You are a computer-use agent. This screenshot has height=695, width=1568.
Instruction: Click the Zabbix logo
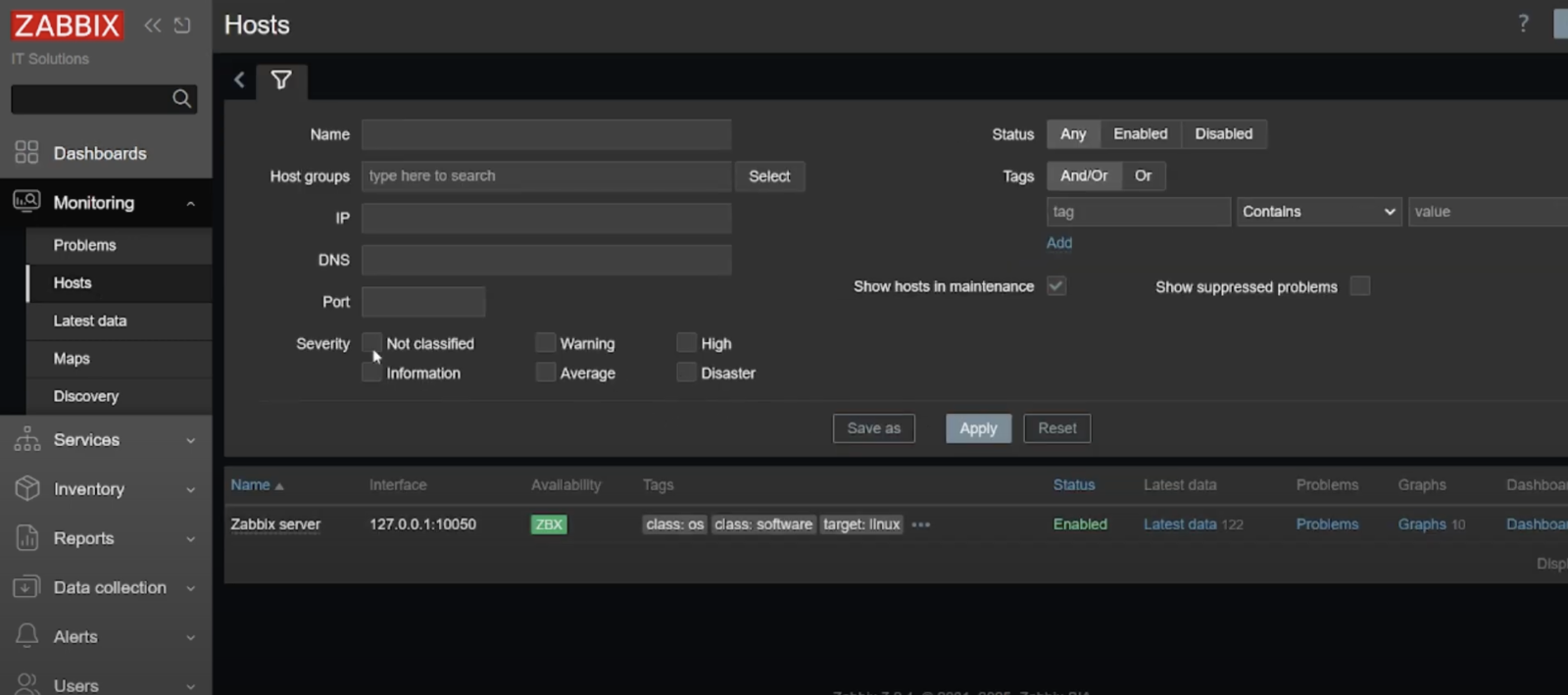pyautogui.click(x=67, y=25)
